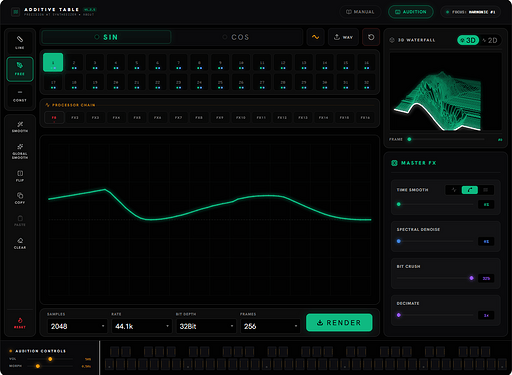The width and height of the screenshot is (512, 375).
Task: Select harmonic slot 25
Action: [x=220, y=82]
